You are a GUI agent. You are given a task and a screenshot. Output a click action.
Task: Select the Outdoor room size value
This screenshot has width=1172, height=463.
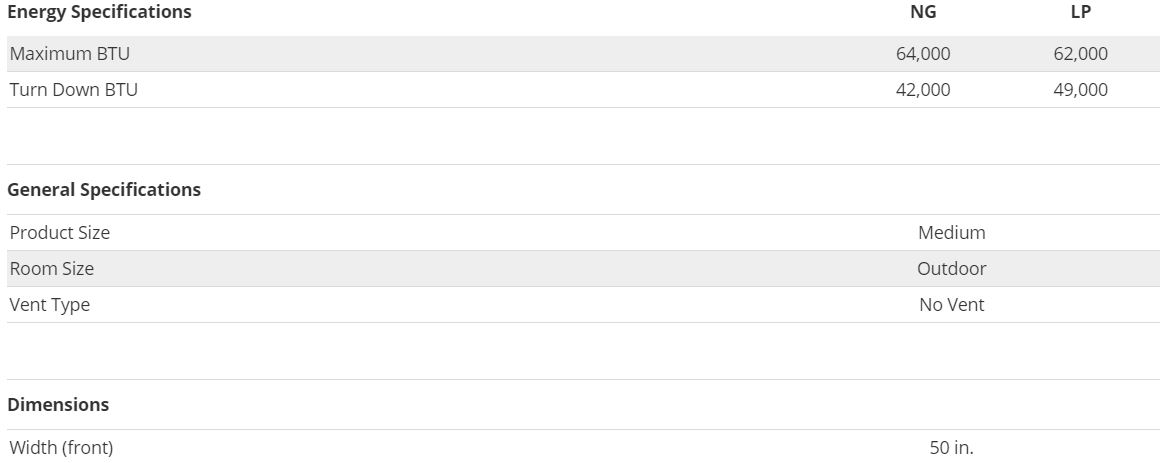point(951,269)
